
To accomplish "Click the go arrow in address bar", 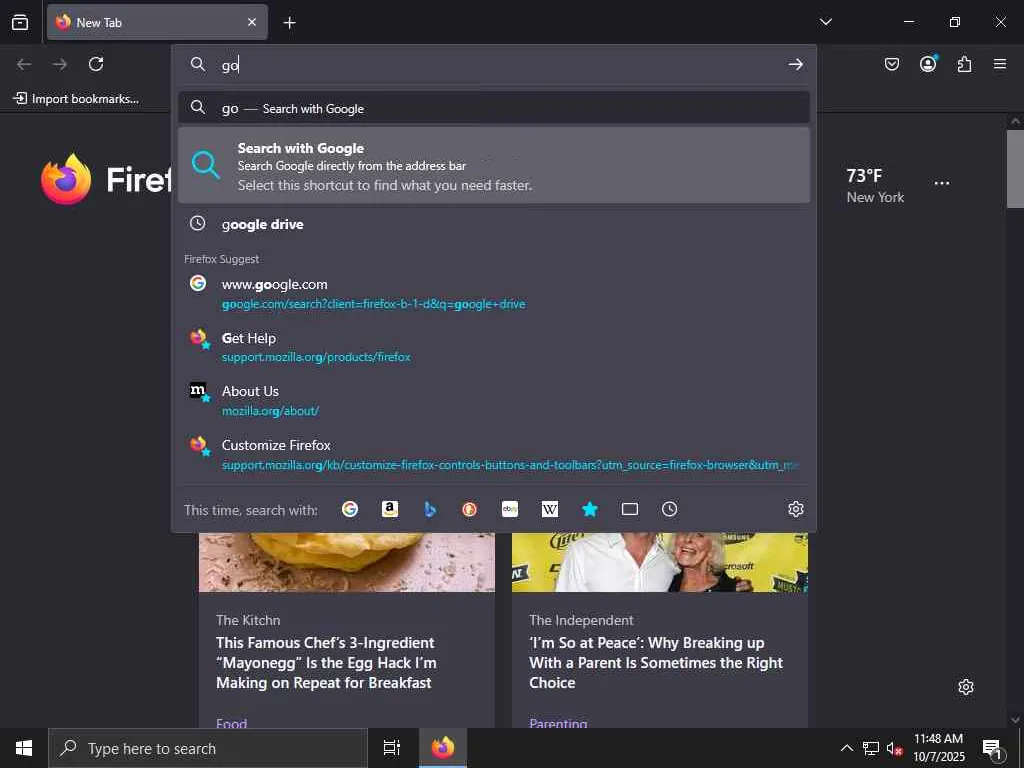I will [795, 64].
